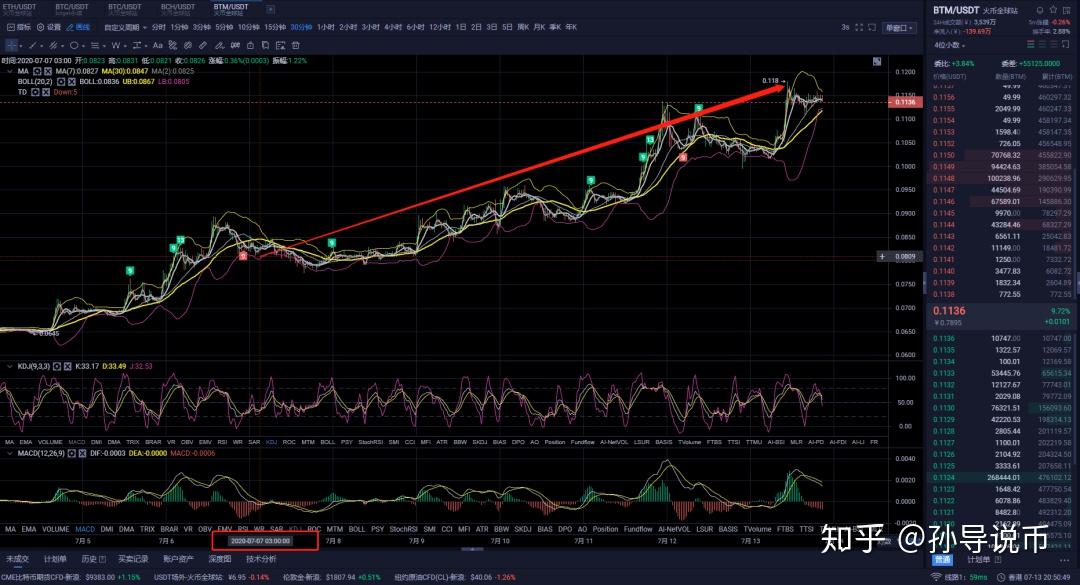Screen dimensions: 1080x585
Task: Open the 自定义周期 custom period dropdown
Action: click(x=125, y=28)
